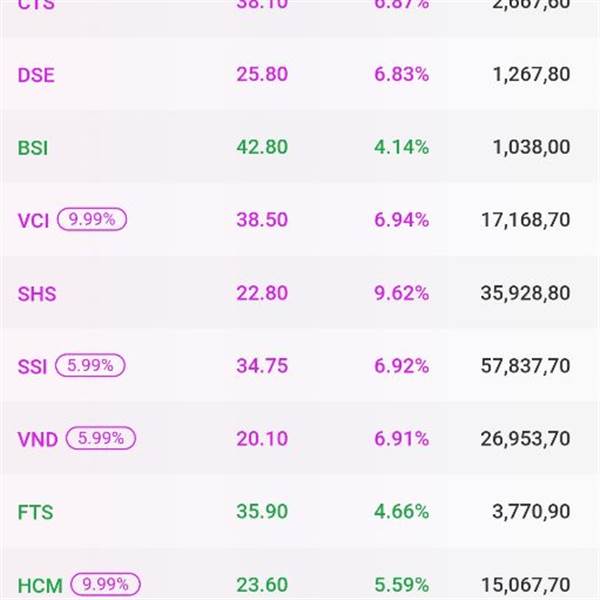Click the 9.99% badge beside VCI
The width and height of the screenshot is (600, 600).
coord(92,220)
